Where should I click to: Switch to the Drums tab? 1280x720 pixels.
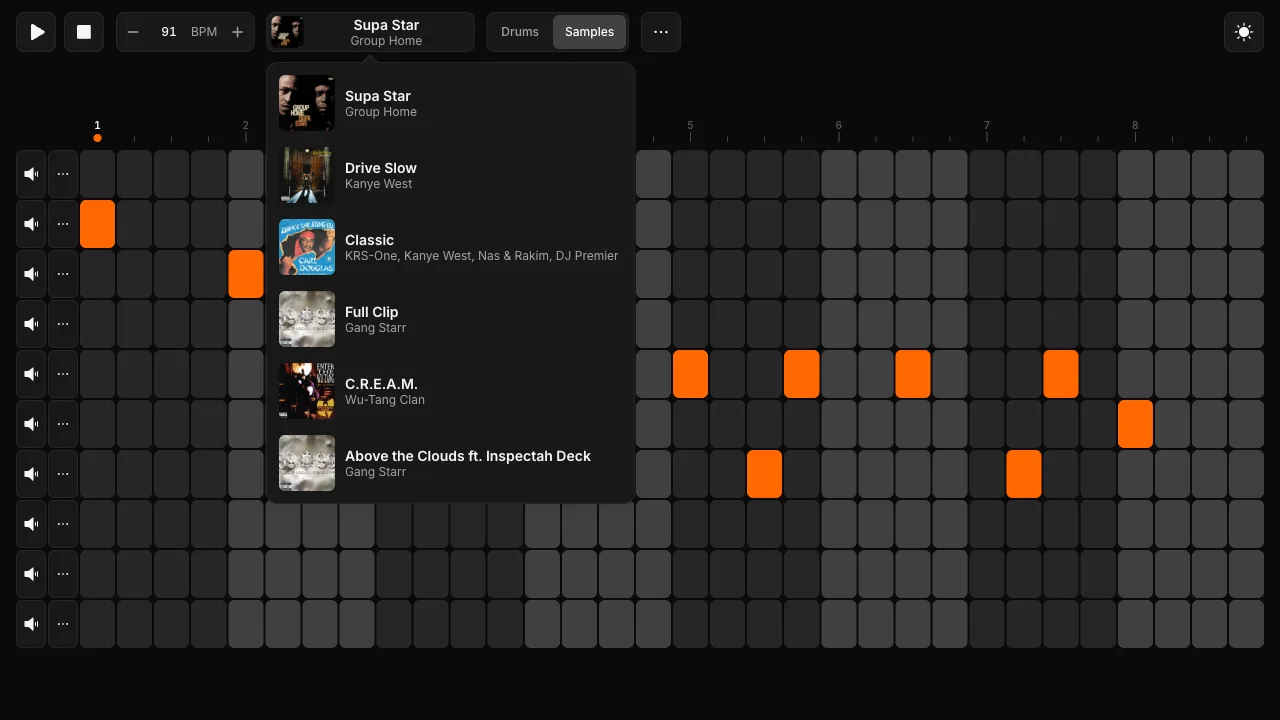520,32
